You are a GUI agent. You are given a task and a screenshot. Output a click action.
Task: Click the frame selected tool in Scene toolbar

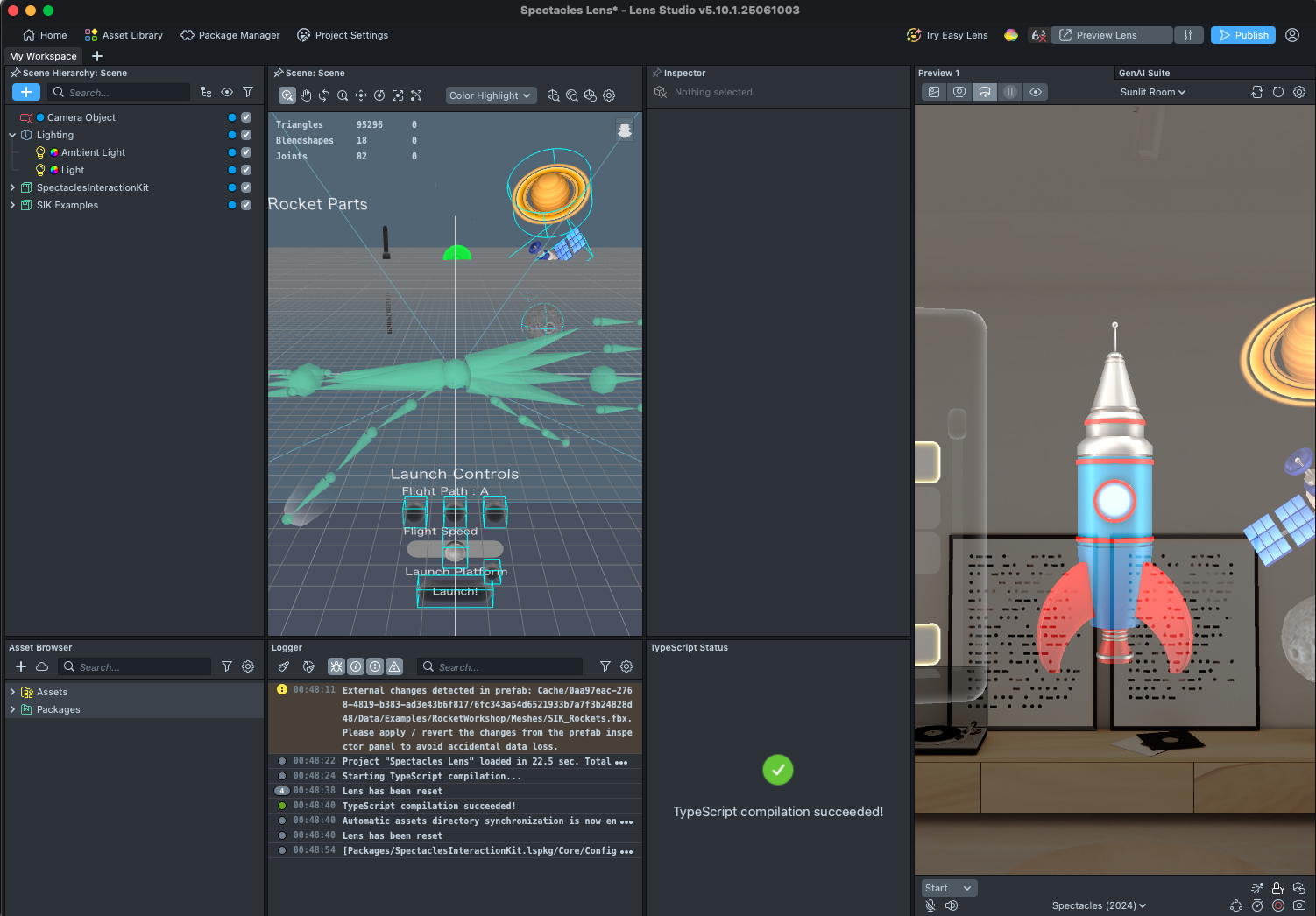(398, 95)
